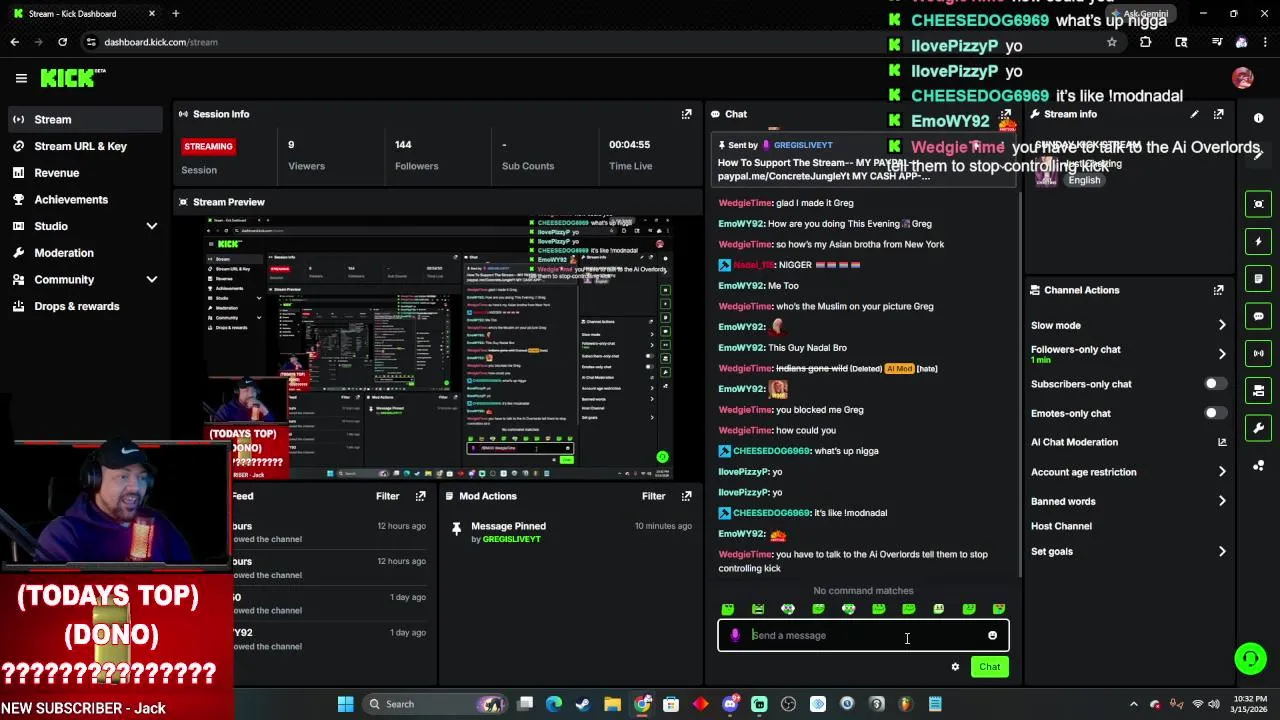Click the notes page icon in the right sidebar
1280x720 pixels.
click(x=1258, y=278)
